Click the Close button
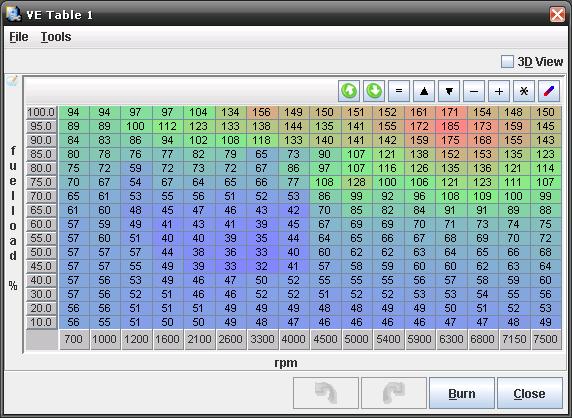572x418 pixels. point(530,393)
